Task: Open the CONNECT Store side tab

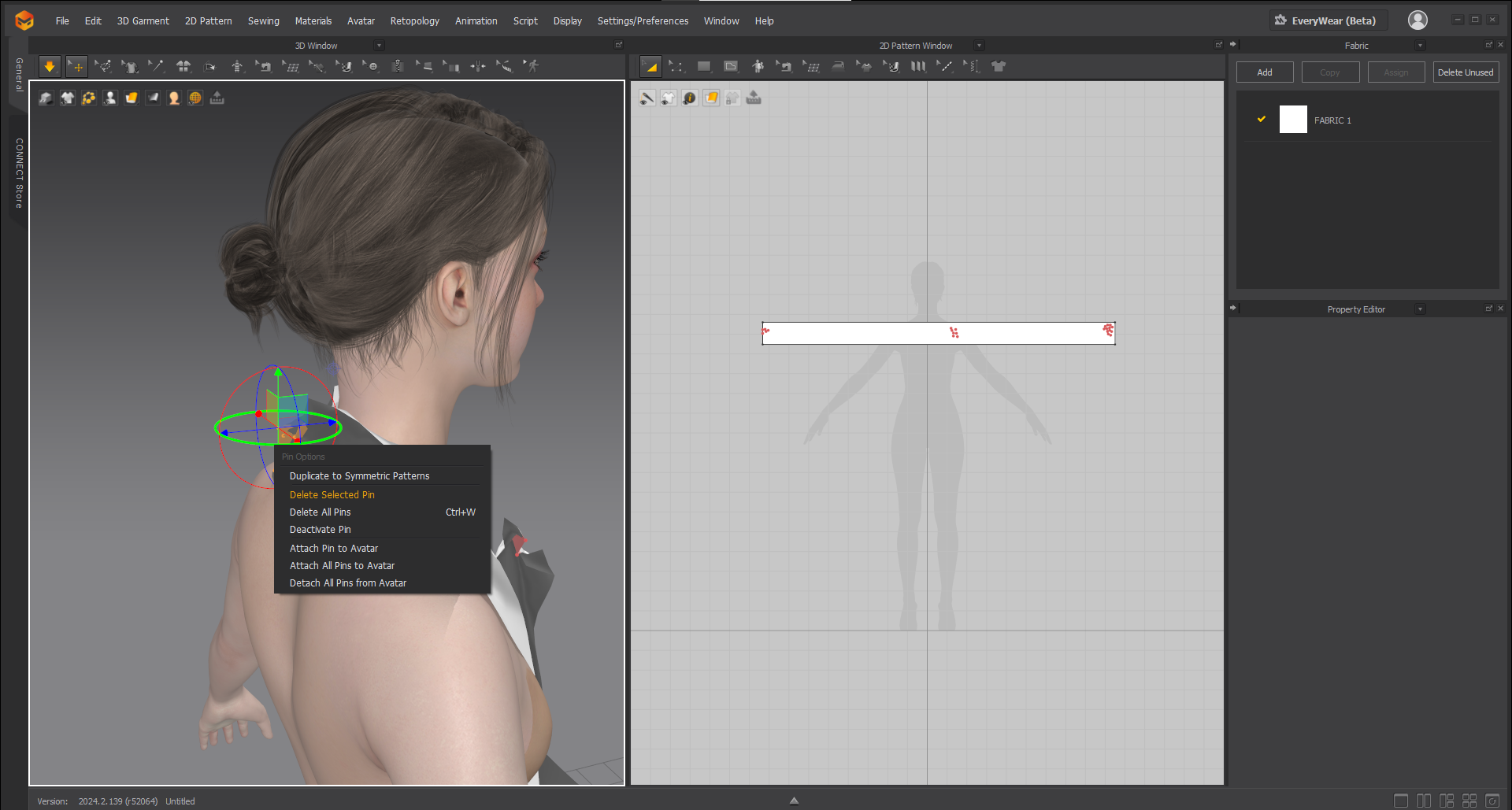Action: [x=19, y=173]
